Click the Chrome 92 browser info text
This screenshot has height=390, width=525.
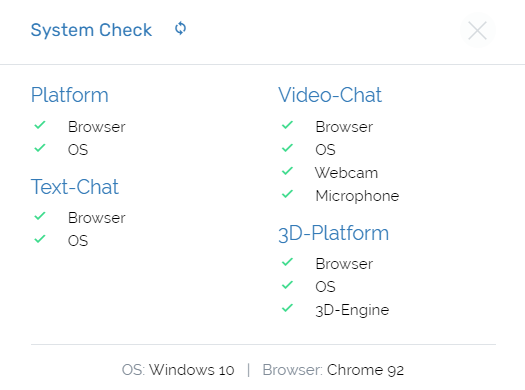point(365,370)
